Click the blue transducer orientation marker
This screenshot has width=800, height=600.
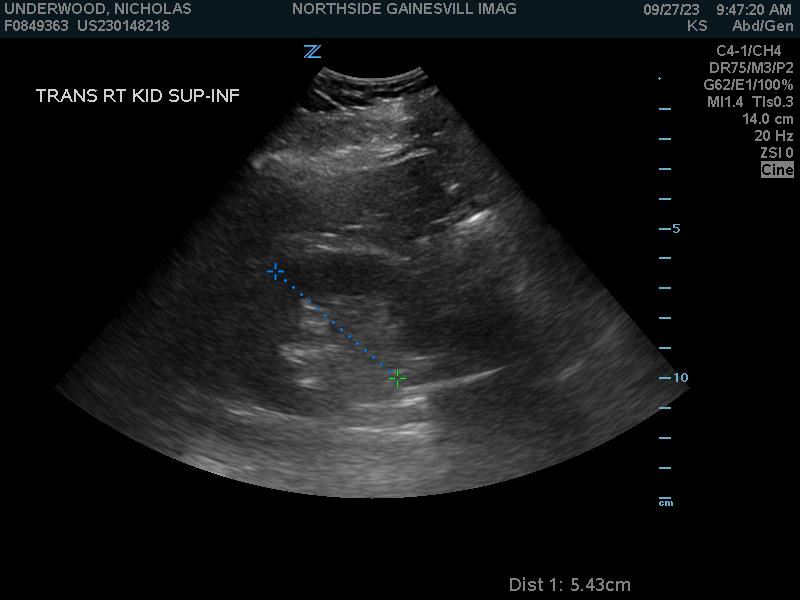point(312,51)
